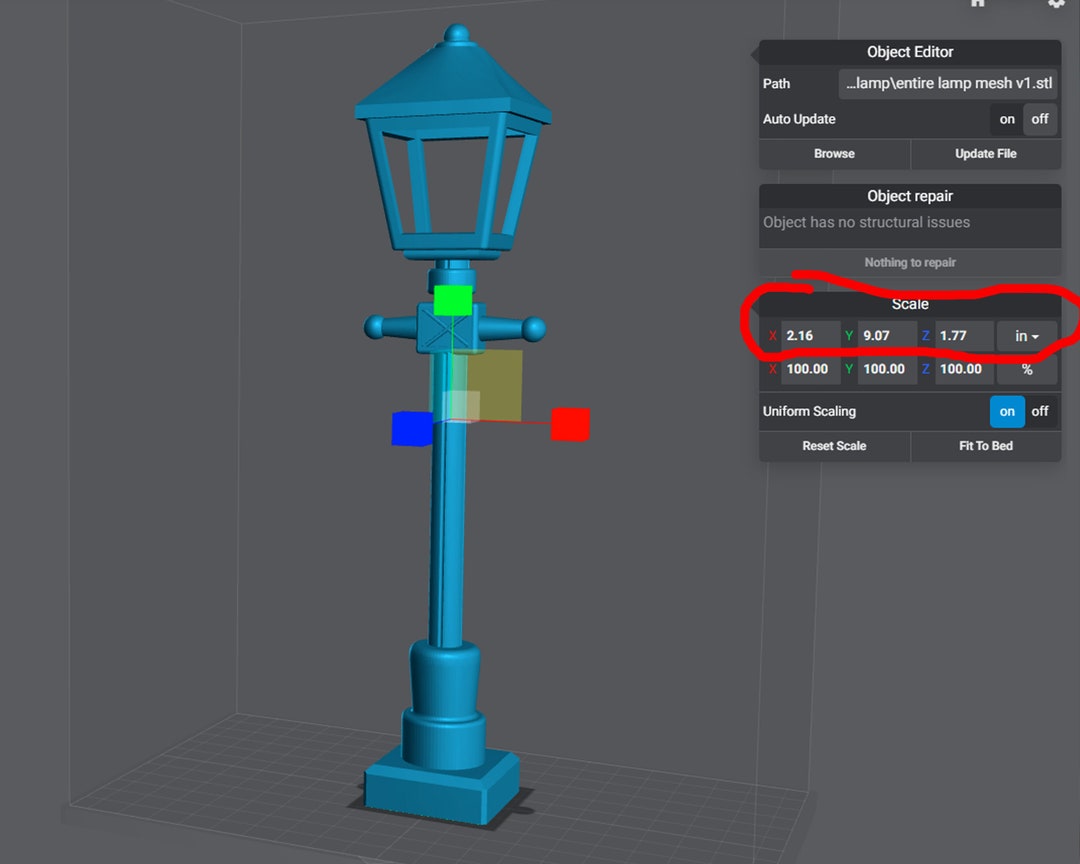Collapse the Object repair panel header
Screen dimensions: 1080x864
click(x=910, y=195)
